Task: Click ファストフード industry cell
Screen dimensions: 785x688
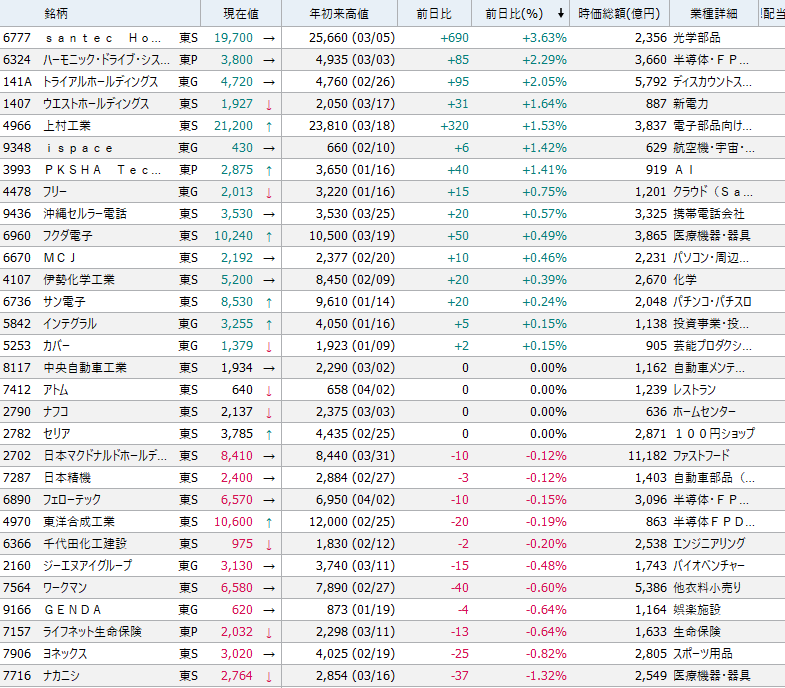Action: coord(701,456)
